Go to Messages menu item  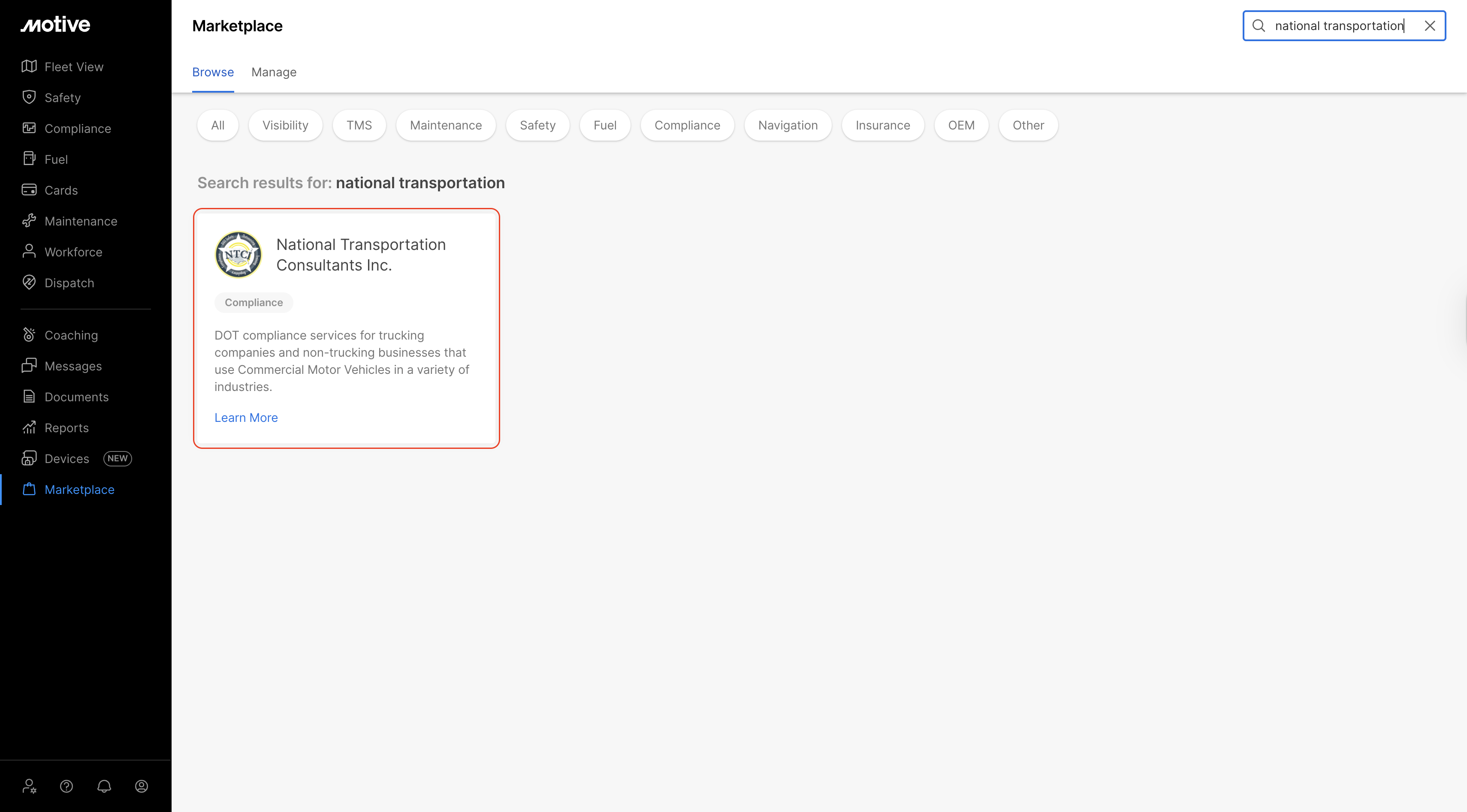point(73,366)
